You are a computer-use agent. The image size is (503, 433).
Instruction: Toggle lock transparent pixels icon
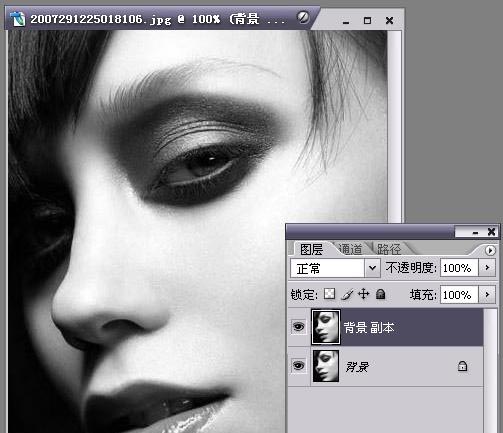tap(329, 294)
